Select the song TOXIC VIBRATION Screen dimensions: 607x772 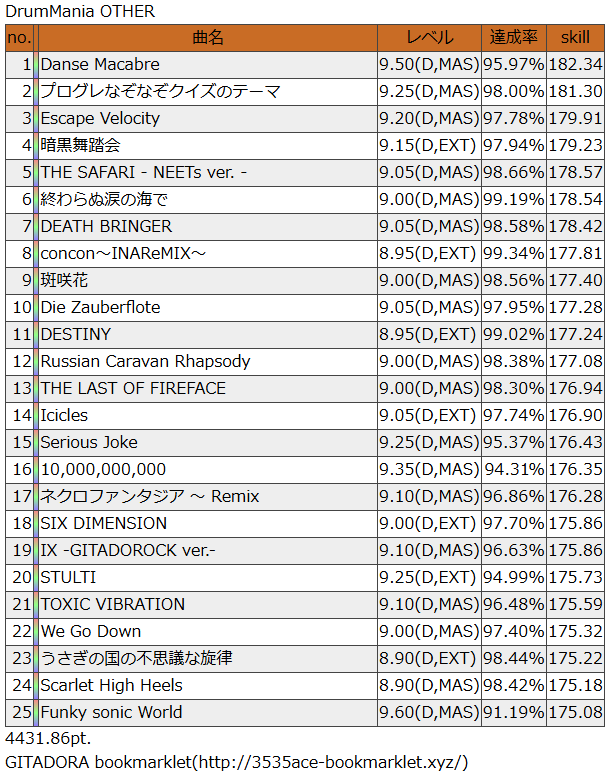[x=113, y=605]
